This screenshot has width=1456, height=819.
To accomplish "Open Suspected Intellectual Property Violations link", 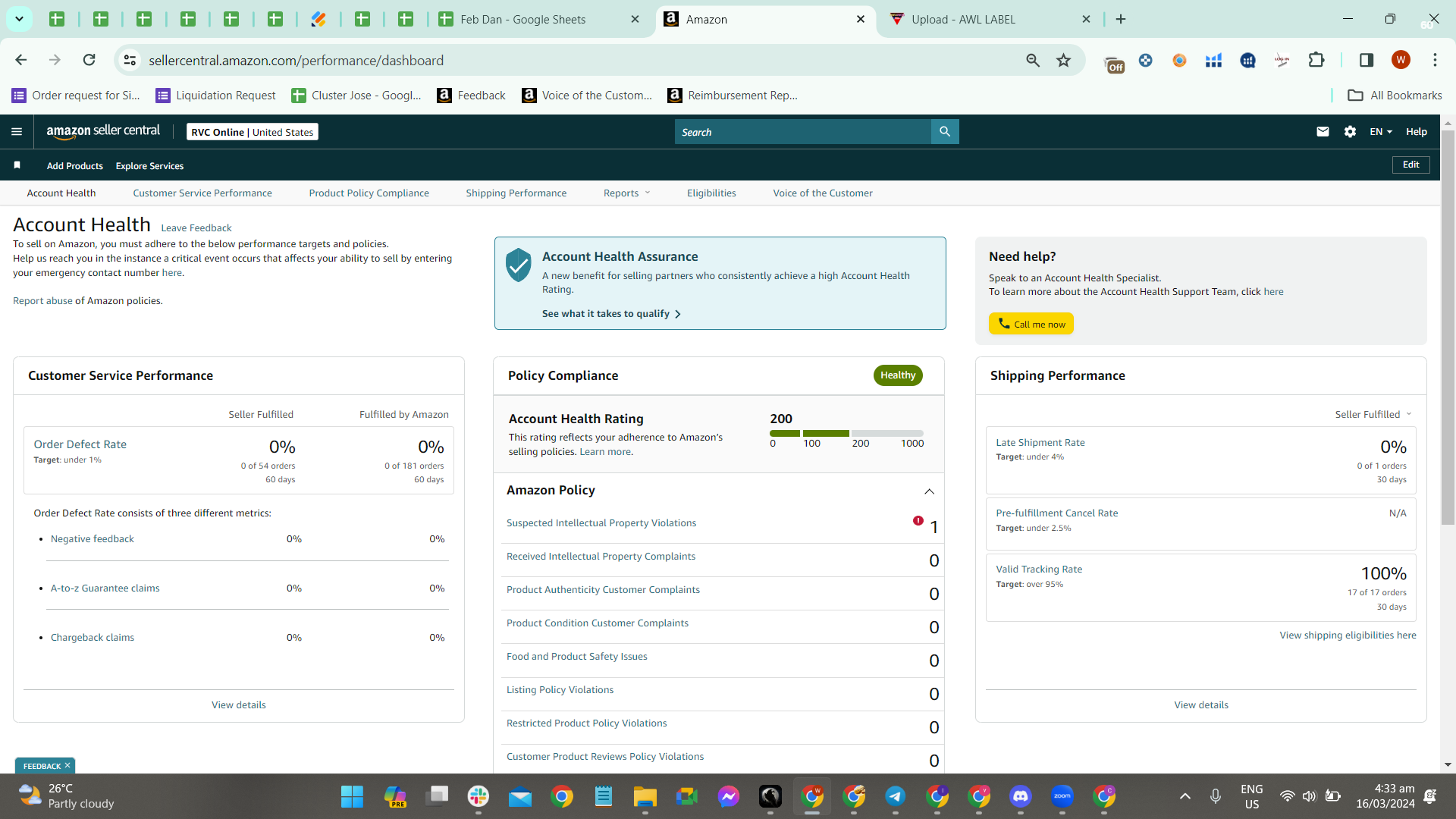I will pyautogui.click(x=601, y=523).
